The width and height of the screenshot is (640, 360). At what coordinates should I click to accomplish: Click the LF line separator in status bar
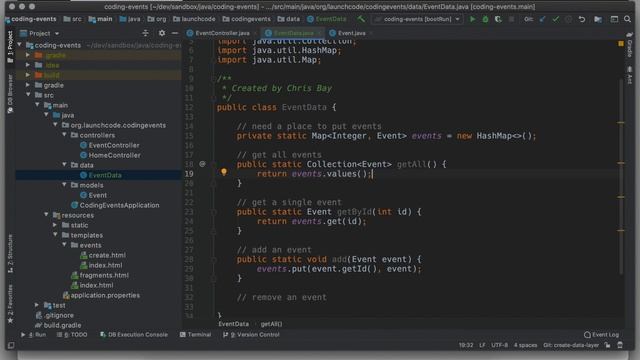click(x=482, y=345)
